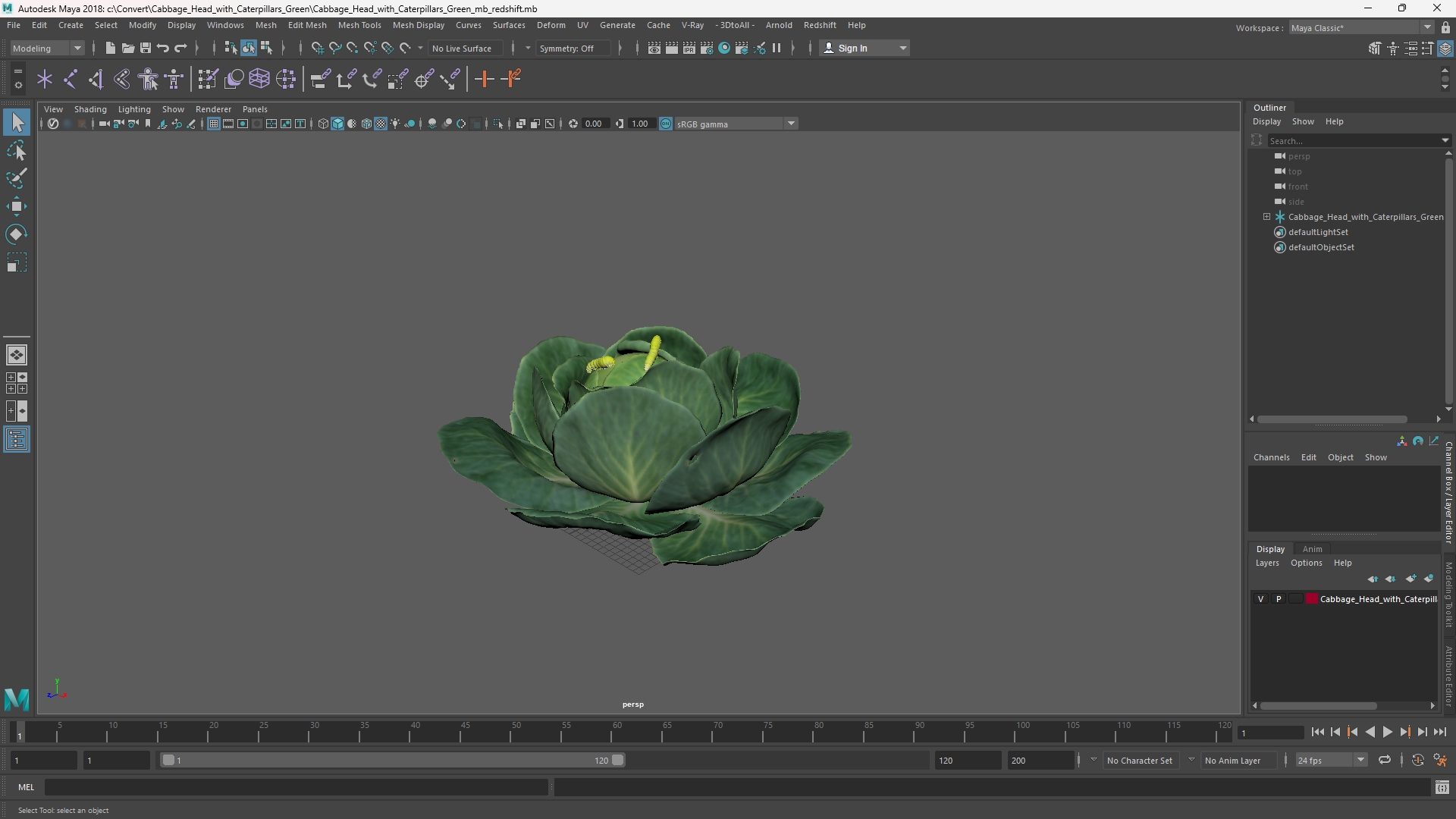Activate the Rotate tool in toolbox
Viewport: 1456px width, 819px height.
click(17, 234)
